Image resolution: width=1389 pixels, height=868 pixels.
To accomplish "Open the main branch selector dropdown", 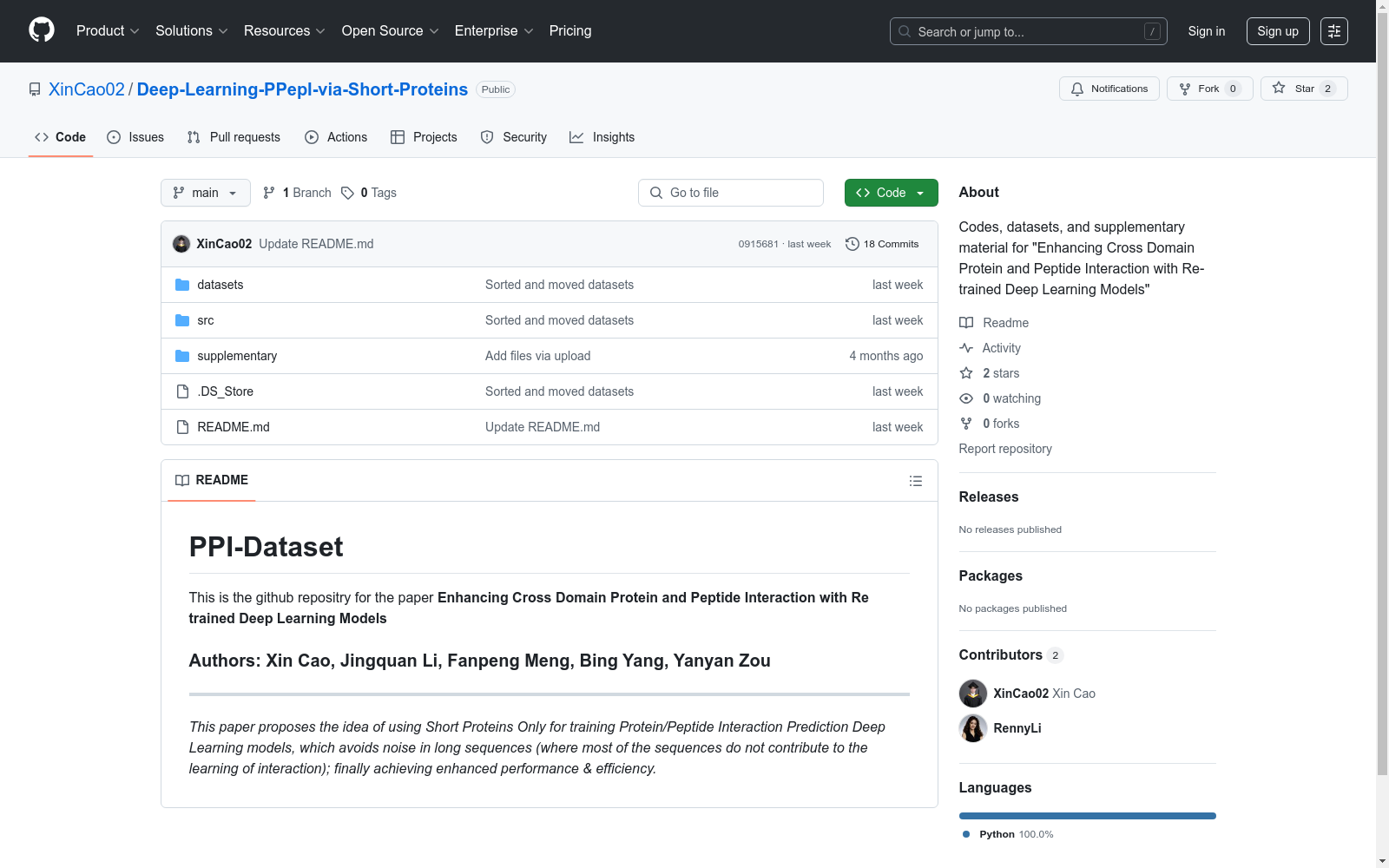I will 206,193.
